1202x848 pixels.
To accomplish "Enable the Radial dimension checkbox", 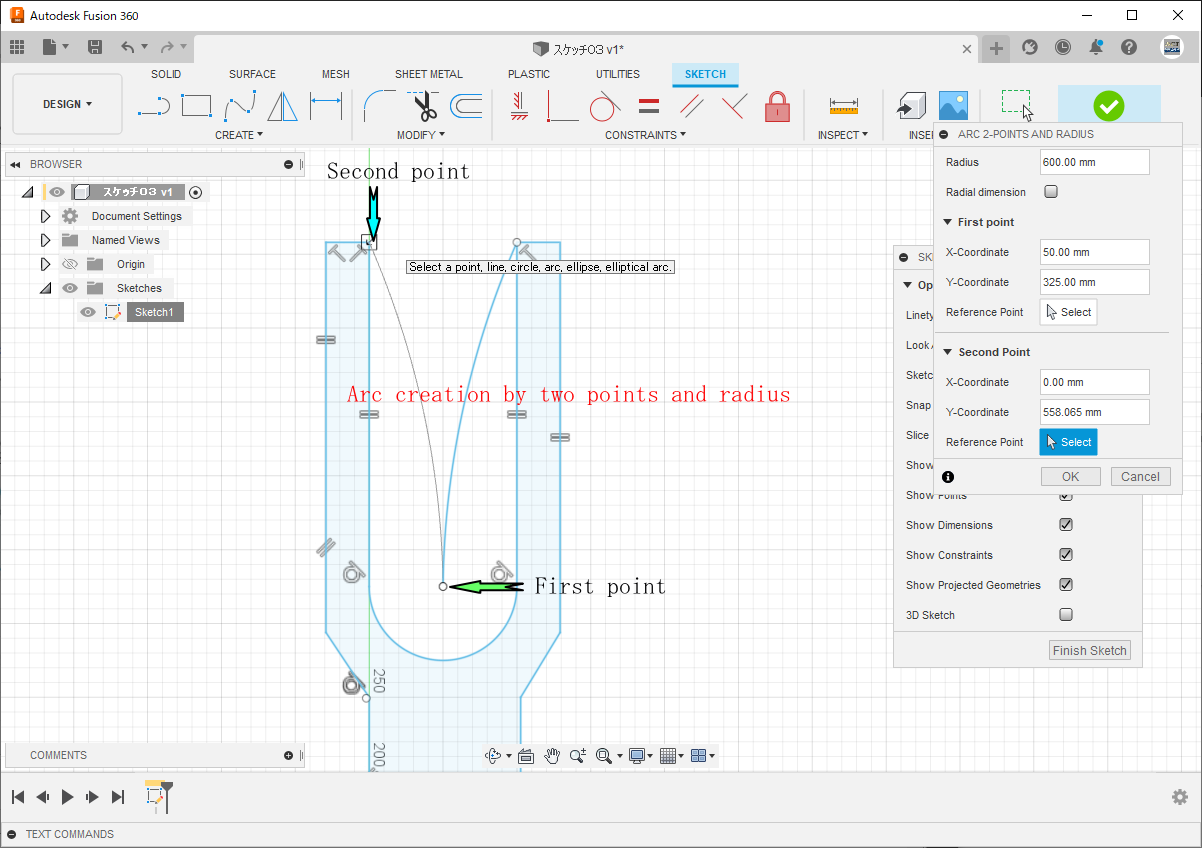I will click(x=1051, y=192).
